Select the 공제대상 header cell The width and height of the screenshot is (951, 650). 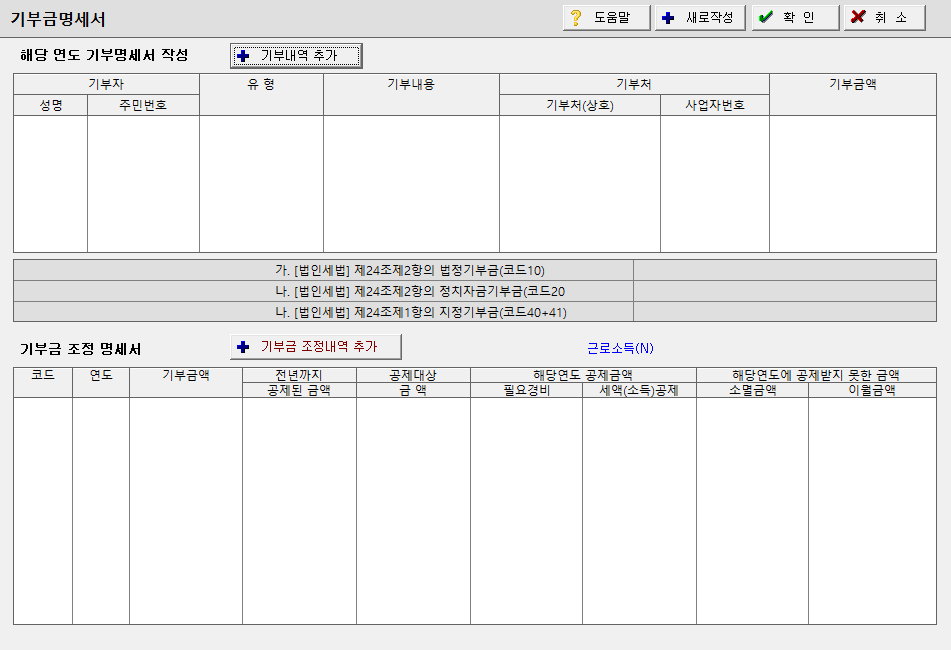pos(413,375)
